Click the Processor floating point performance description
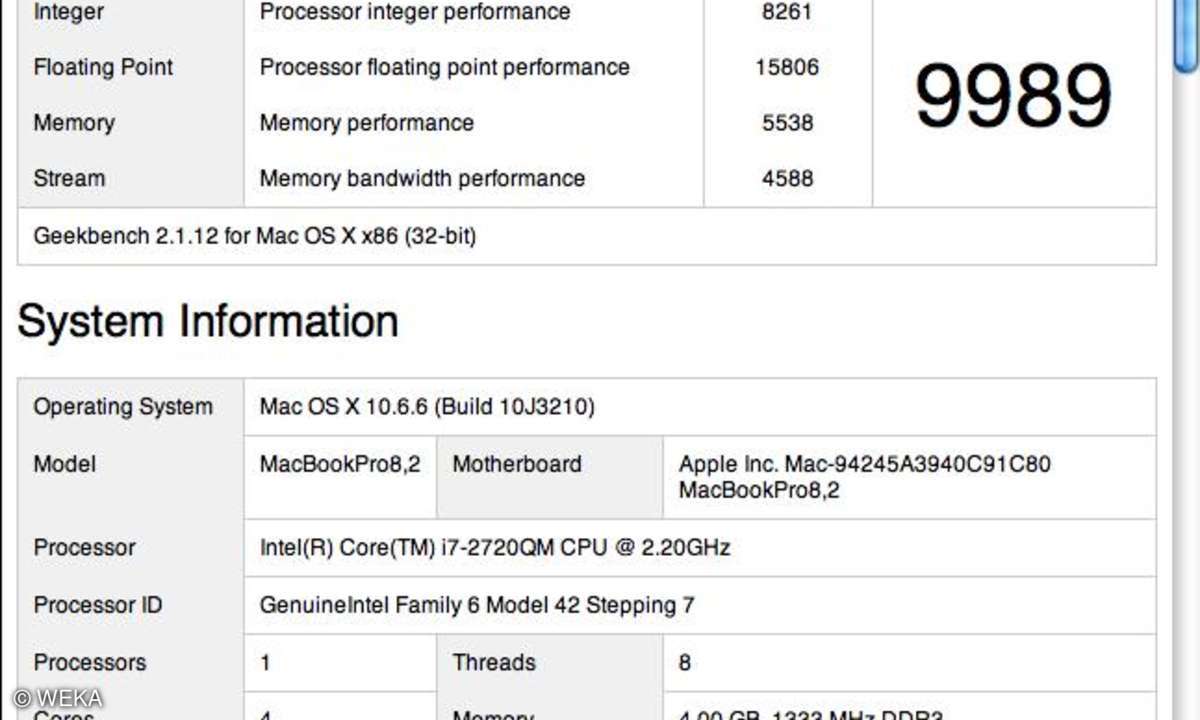Viewport: 1200px width, 720px height. (445, 67)
